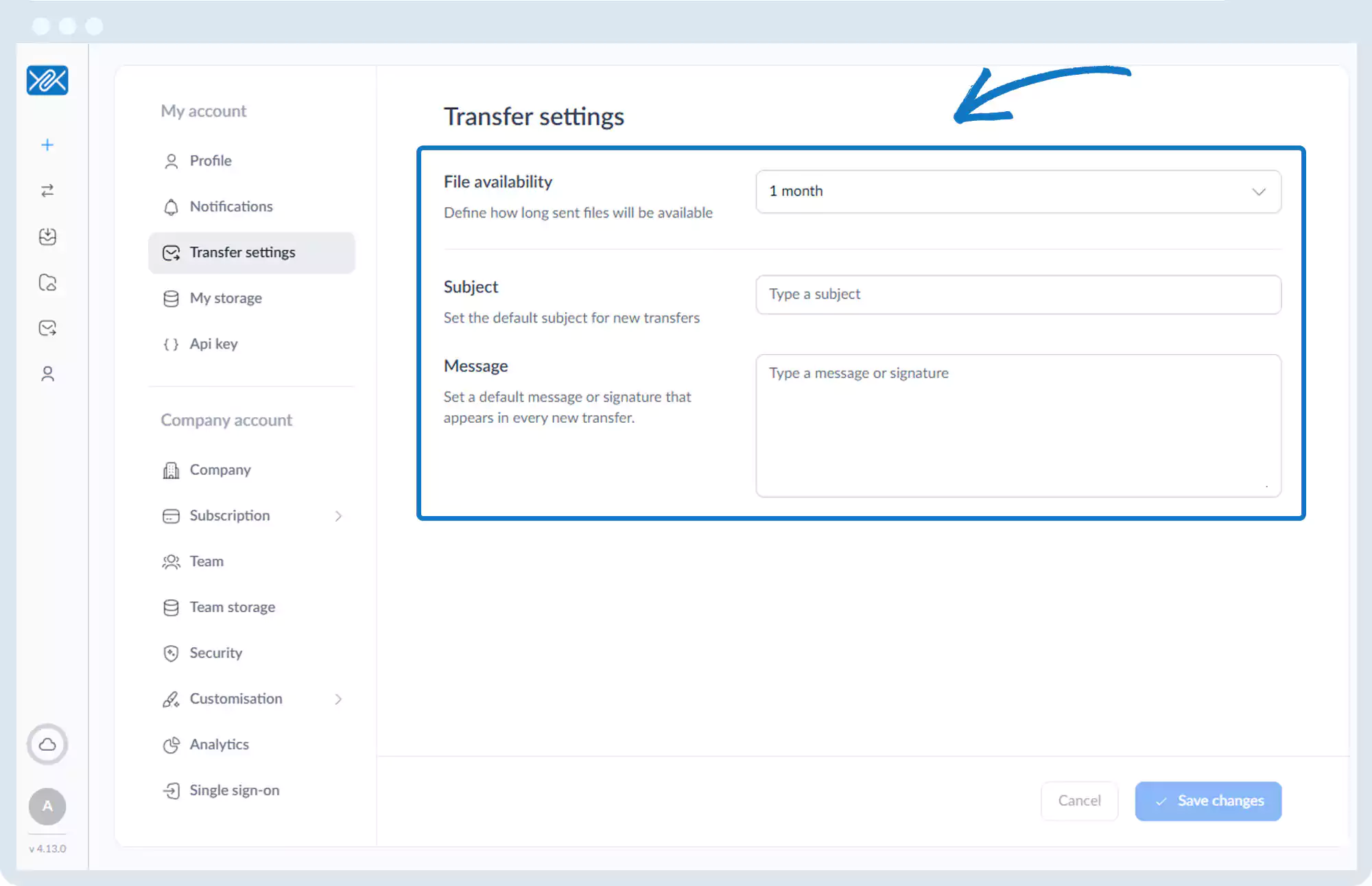Click the plus new transfer icon
The image size is (1372, 886).
(x=47, y=145)
